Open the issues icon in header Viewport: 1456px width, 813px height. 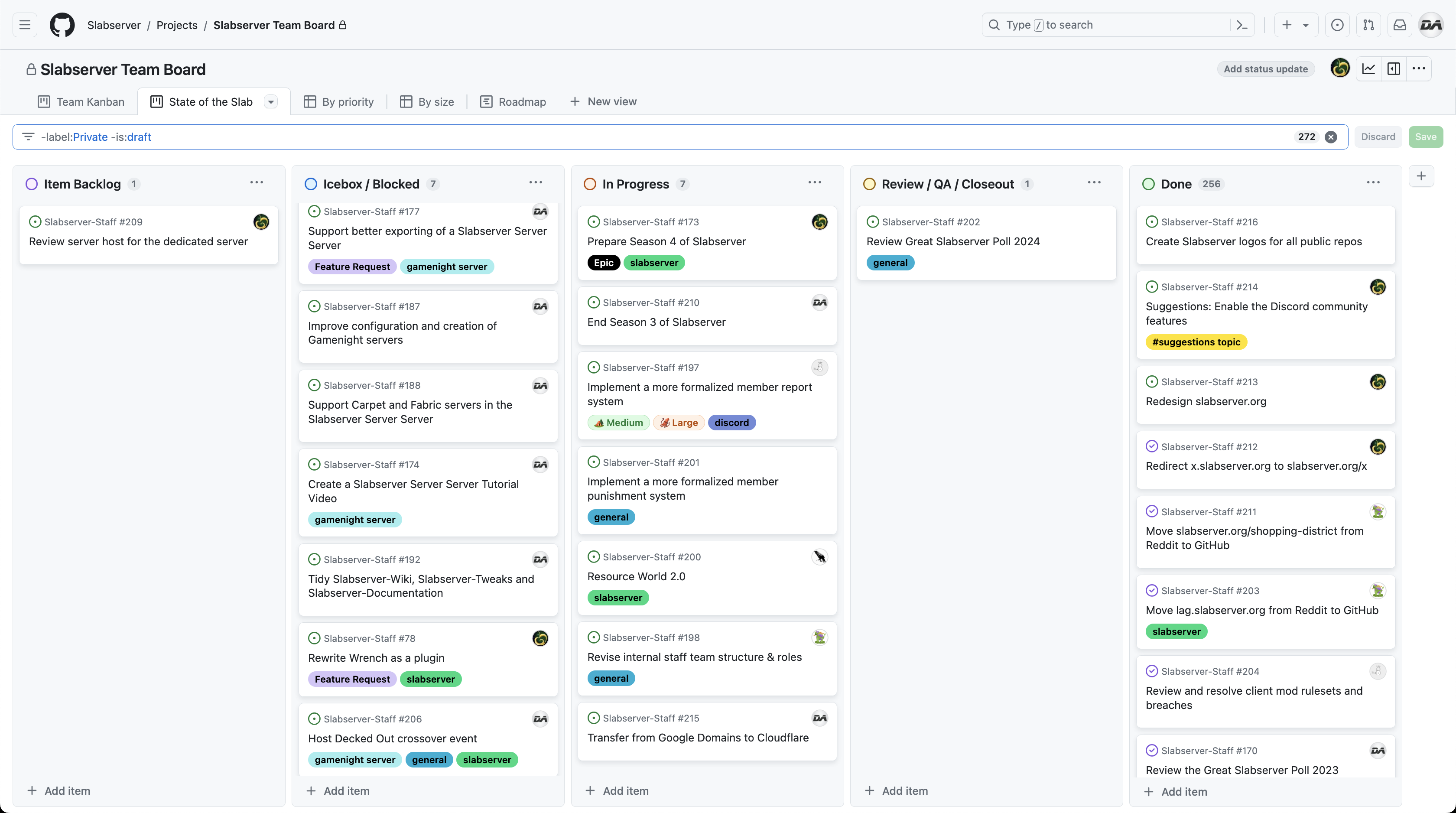point(1337,25)
